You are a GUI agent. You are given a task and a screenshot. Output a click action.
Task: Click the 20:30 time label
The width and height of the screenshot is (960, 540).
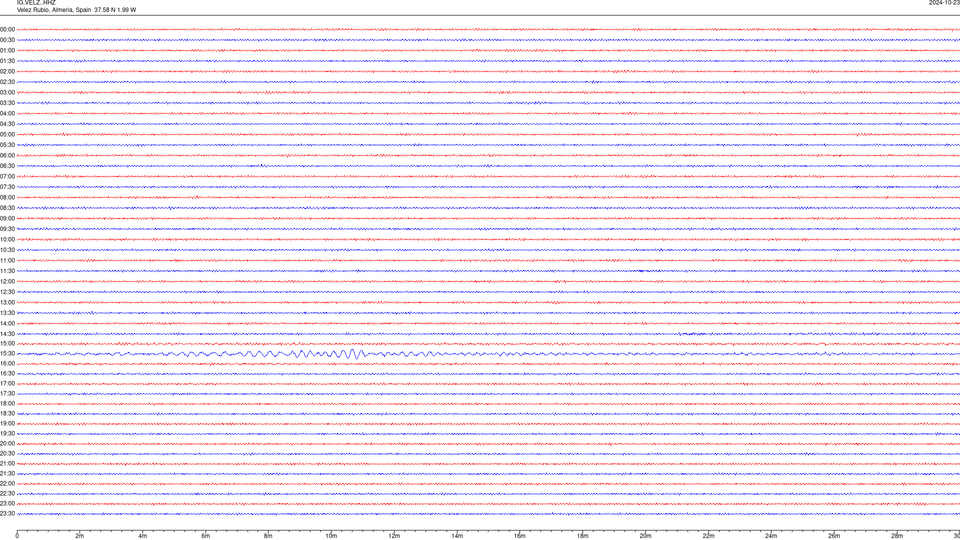(x=7, y=454)
